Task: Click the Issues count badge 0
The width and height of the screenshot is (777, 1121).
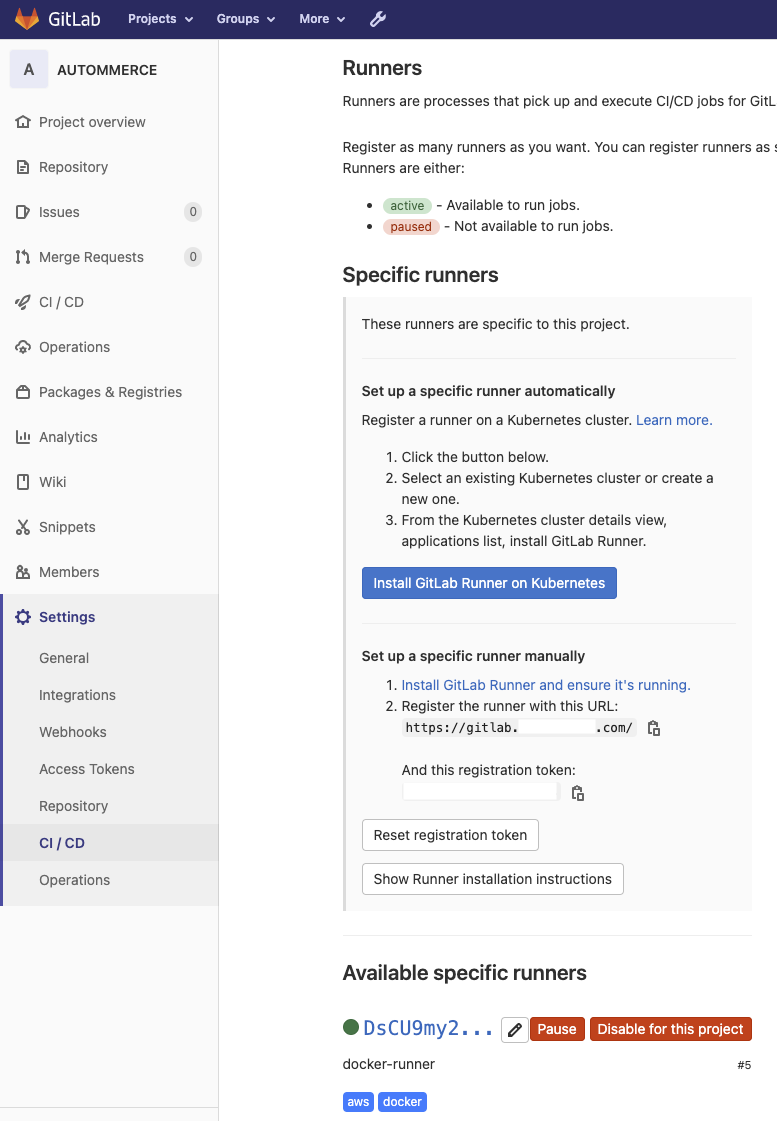Action: point(193,212)
